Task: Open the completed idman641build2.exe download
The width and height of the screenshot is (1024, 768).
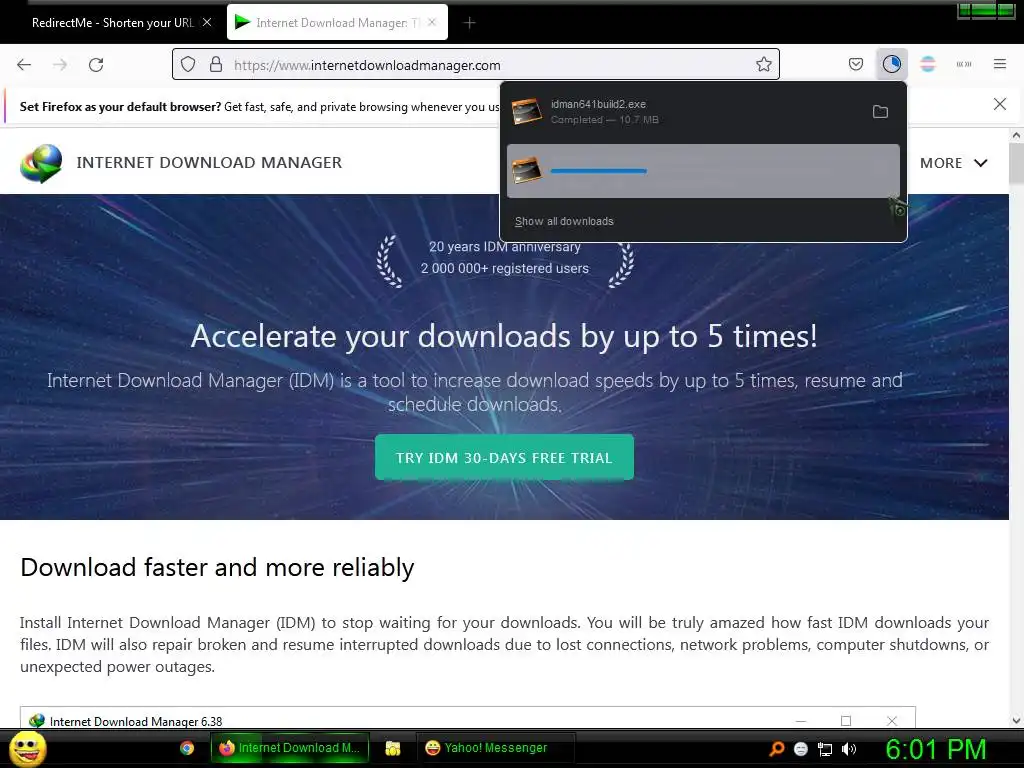Action: click(686, 112)
